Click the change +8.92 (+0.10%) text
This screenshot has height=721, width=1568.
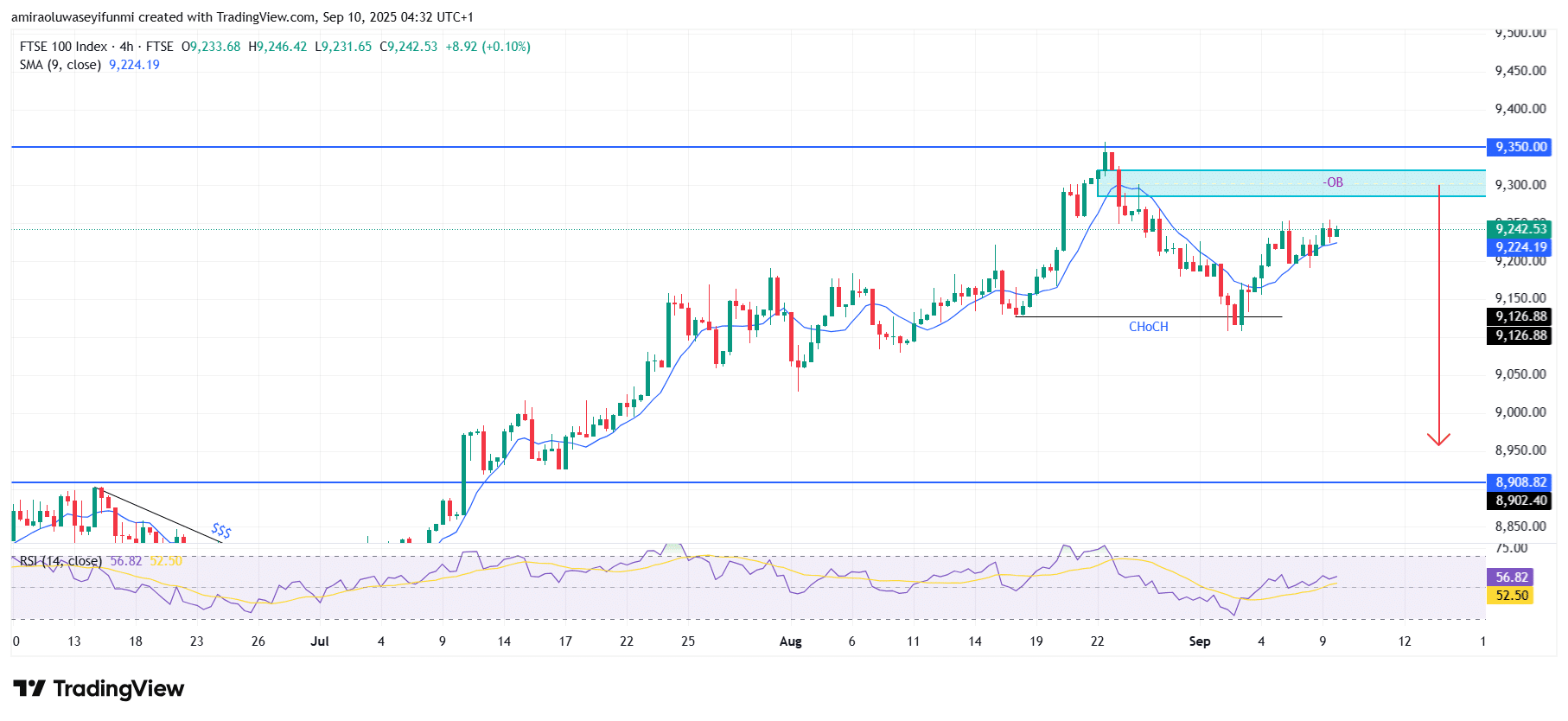[488, 47]
